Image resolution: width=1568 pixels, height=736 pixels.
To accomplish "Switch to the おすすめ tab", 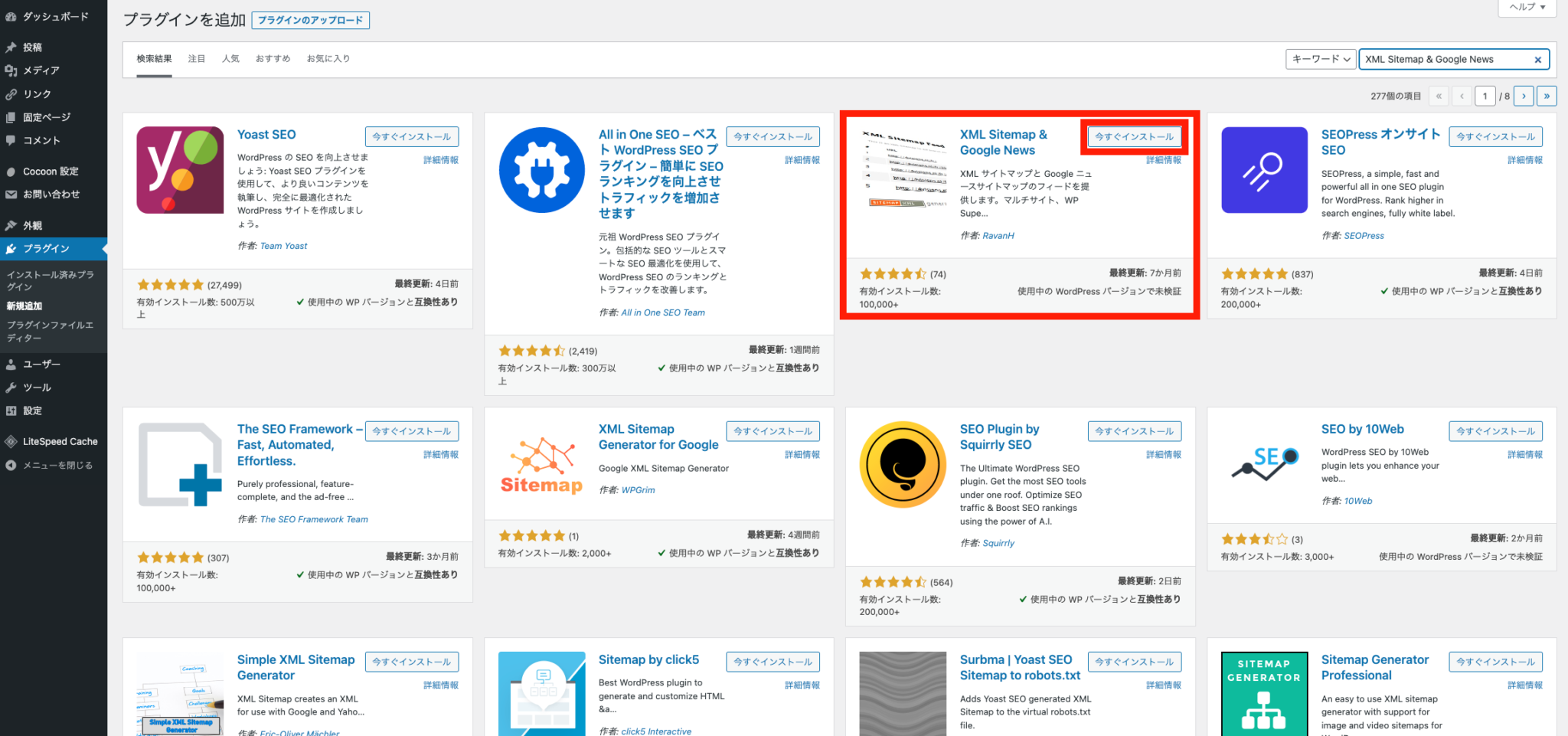I will [273, 57].
